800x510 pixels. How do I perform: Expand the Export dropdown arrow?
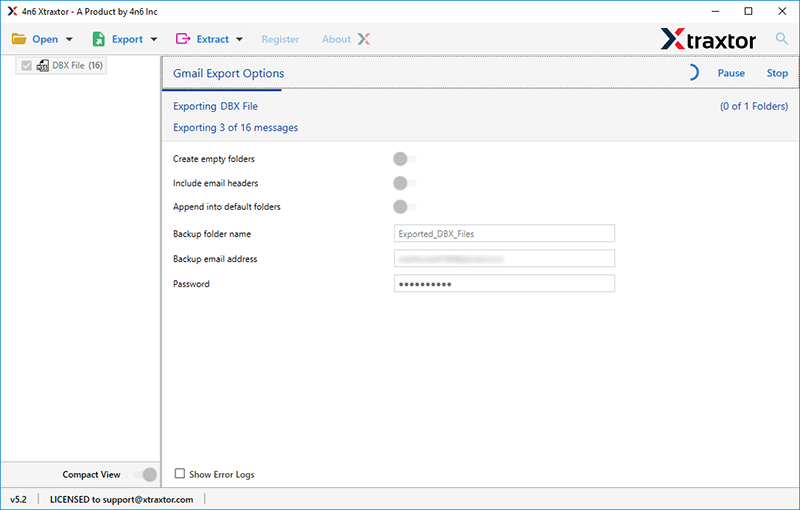[154, 39]
